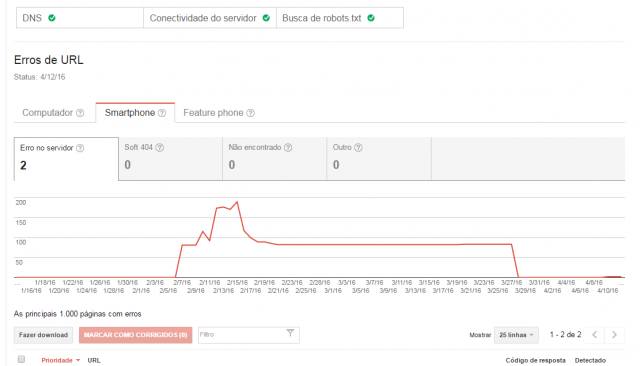Open help icon beside Soft 404
640x366 pixels.
tap(160, 148)
